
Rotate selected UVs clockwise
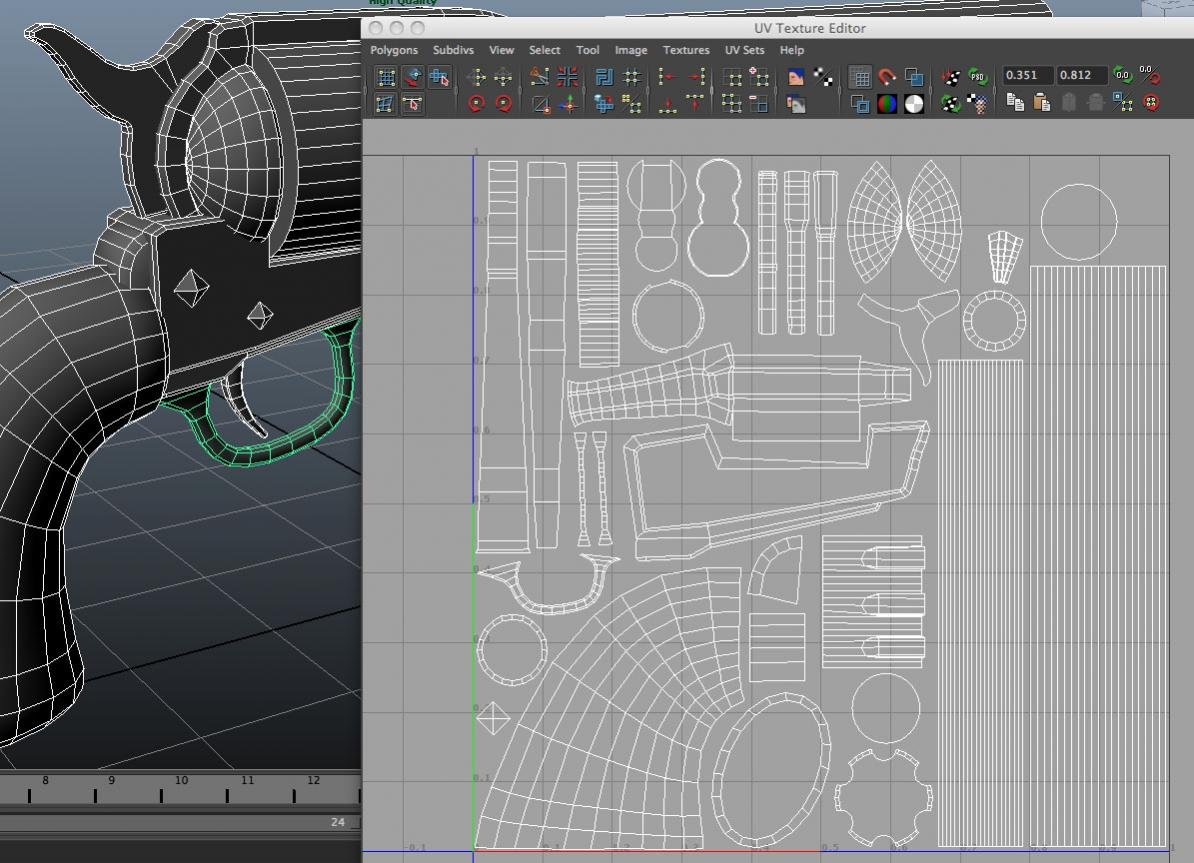click(505, 103)
